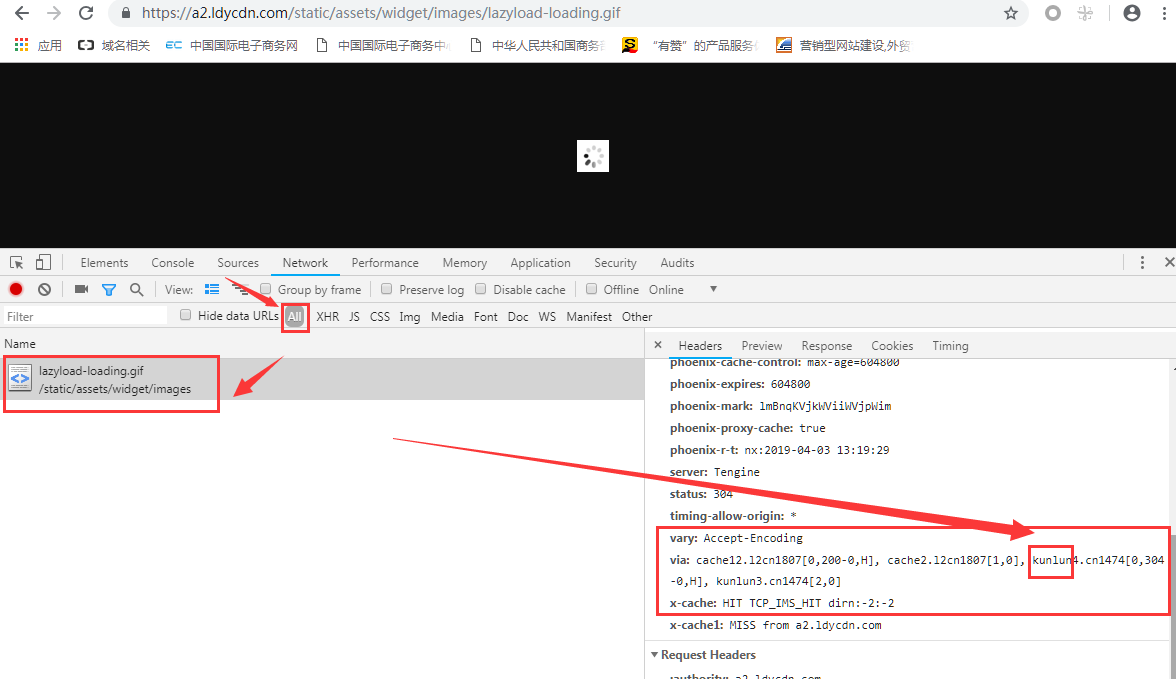Click the Filter text input field

click(x=85, y=316)
